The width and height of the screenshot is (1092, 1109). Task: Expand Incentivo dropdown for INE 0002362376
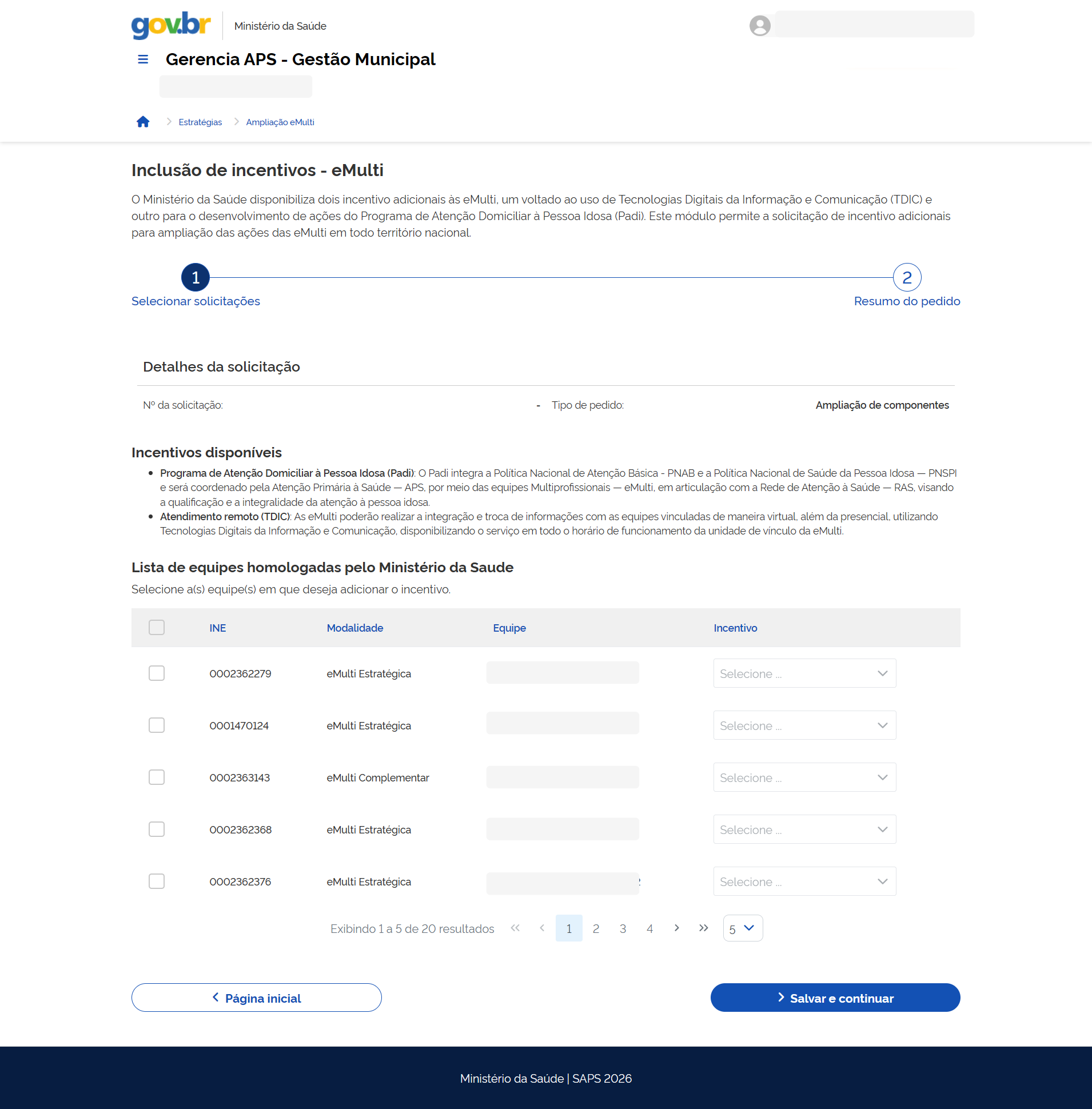pyautogui.click(x=804, y=881)
